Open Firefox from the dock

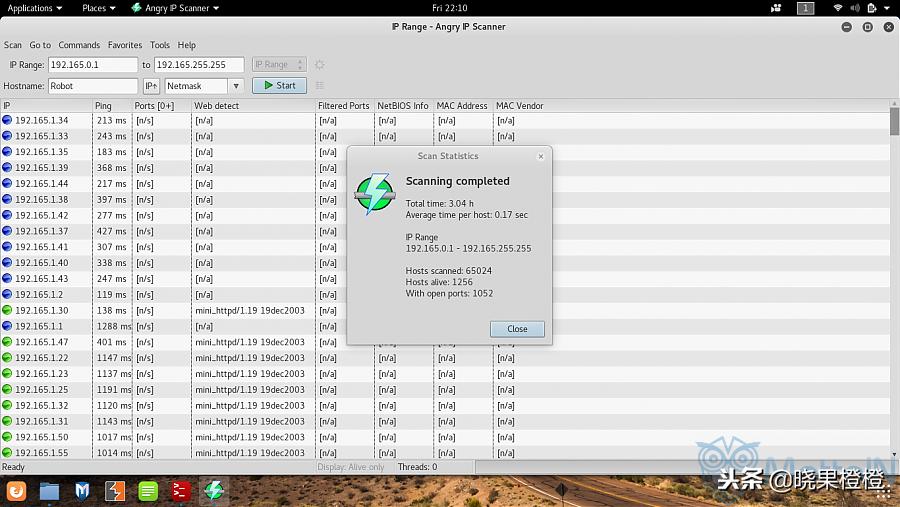(17, 491)
